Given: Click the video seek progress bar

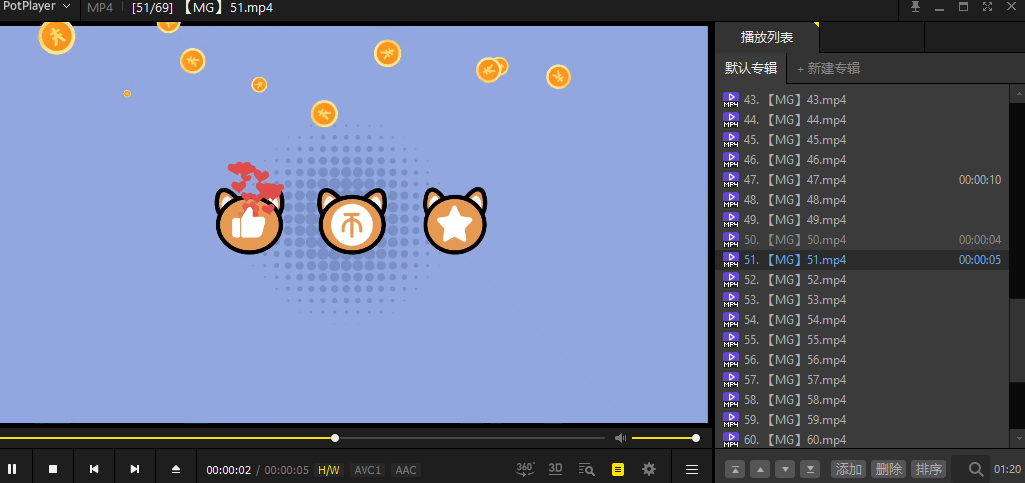Looking at the screenshot, I should [300, 438].
